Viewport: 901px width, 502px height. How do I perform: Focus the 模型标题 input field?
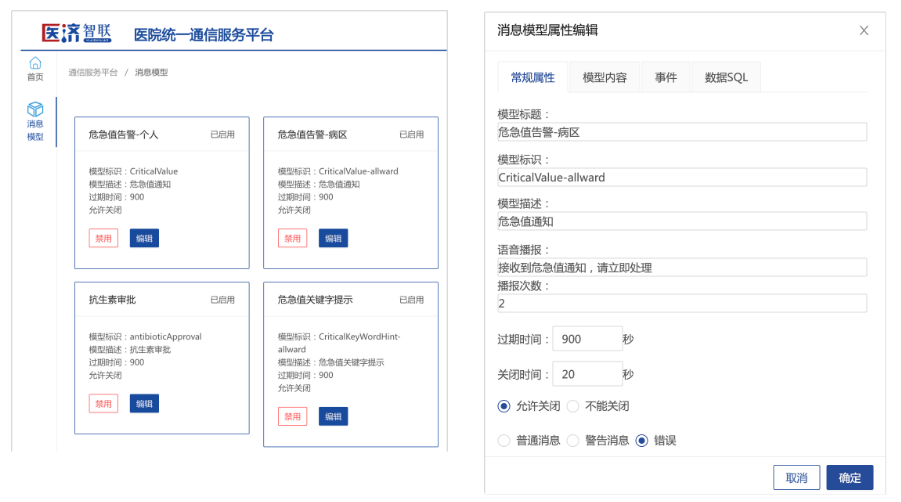coord(682,132)
